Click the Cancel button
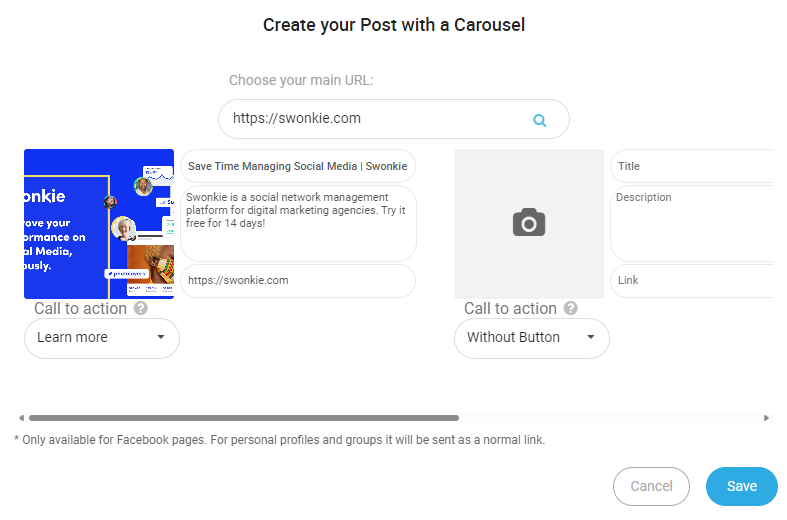The width and height of the screenshot is (787, 520). coord(651,486)
